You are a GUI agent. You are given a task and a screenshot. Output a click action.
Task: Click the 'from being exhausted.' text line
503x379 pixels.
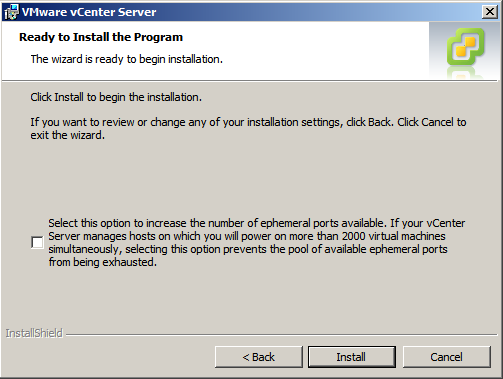pyautogui.click(x=103, y=262)
